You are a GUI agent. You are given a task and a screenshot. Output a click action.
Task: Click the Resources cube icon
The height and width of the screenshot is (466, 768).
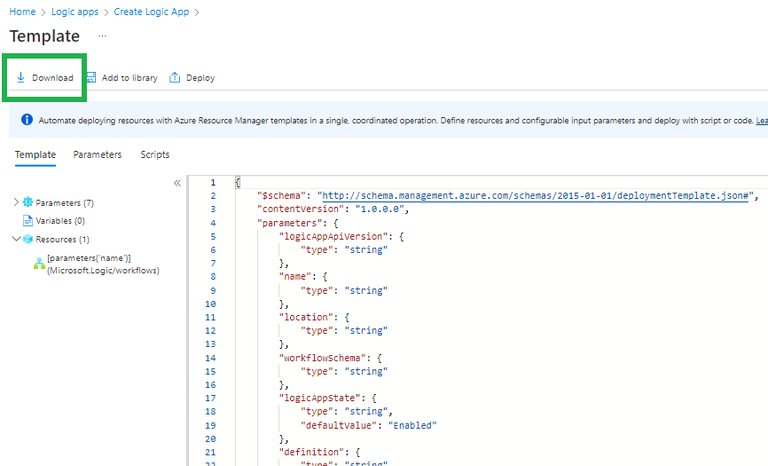point(28,239)
